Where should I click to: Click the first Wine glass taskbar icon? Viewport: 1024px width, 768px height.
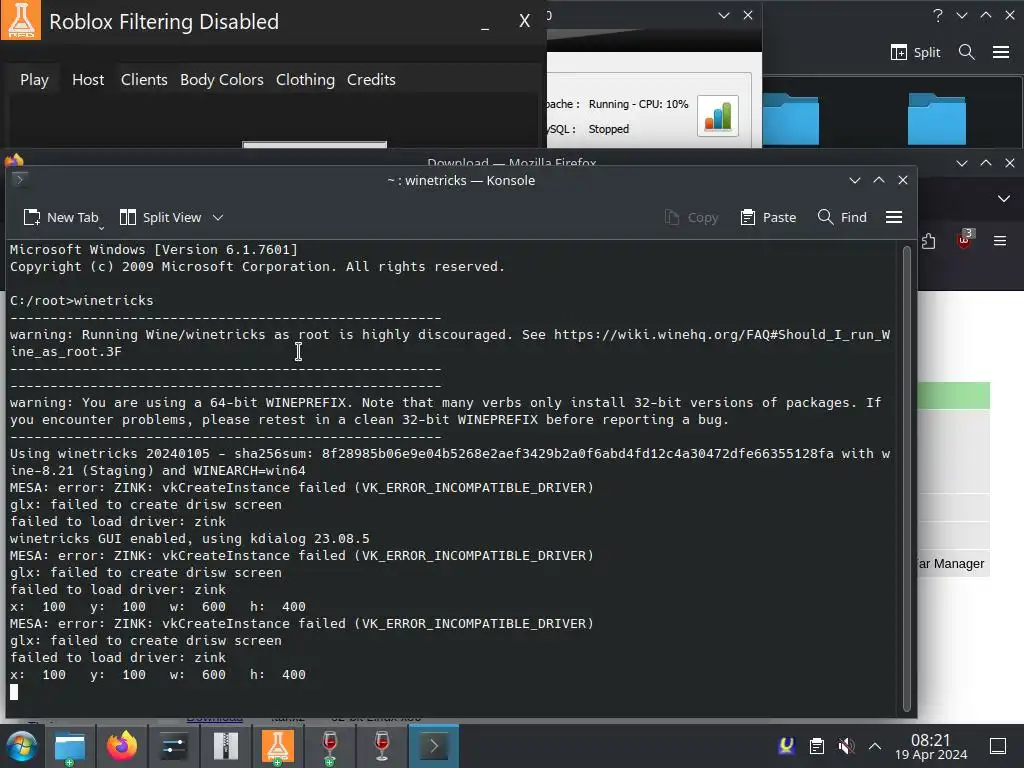point(330,746)
